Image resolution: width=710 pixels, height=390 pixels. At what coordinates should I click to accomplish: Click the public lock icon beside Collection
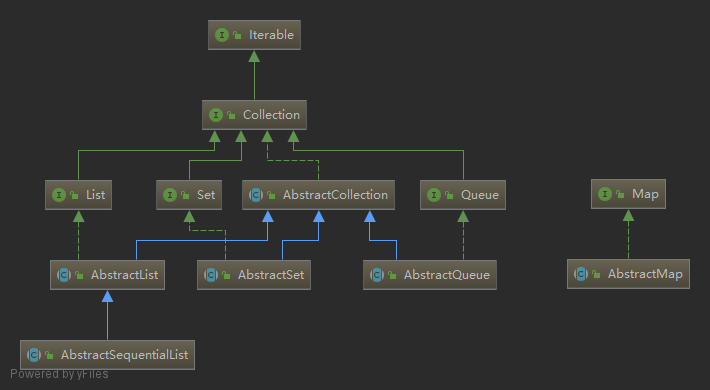pos(231,116)
